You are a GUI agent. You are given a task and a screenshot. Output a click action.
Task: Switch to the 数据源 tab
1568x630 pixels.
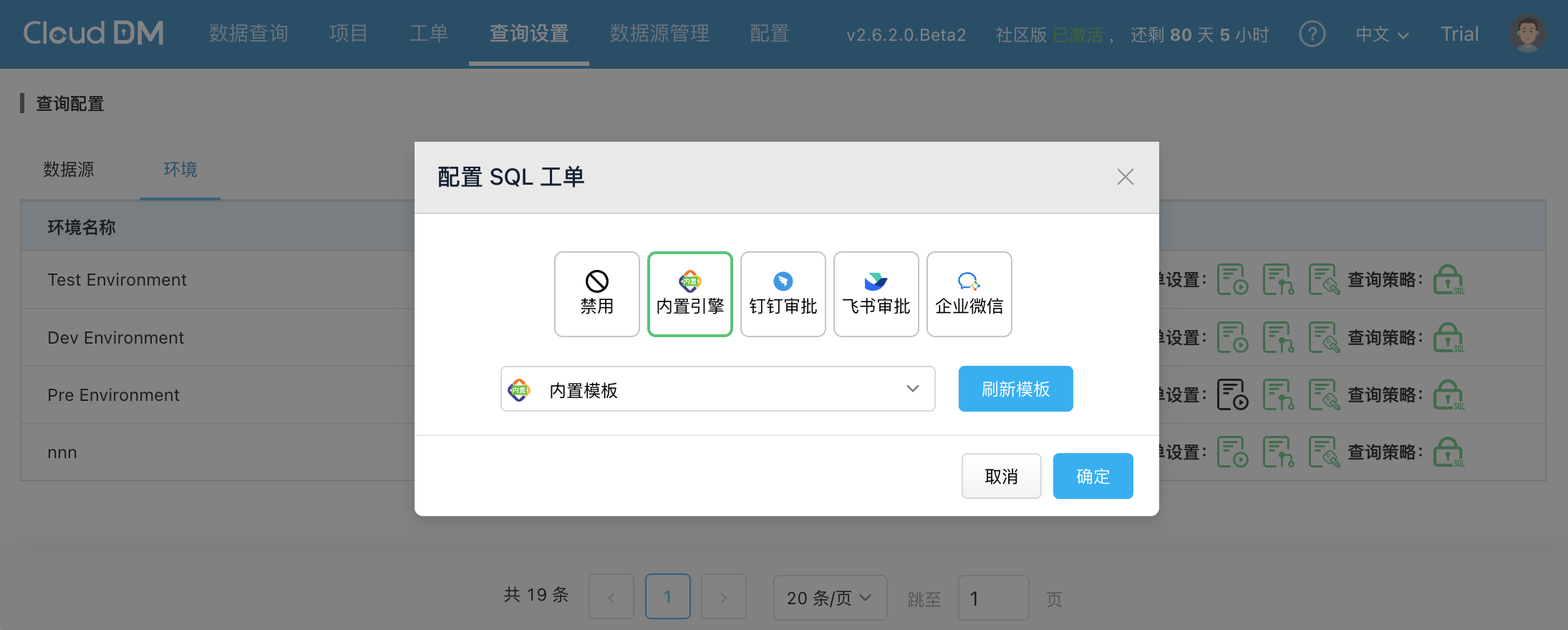point(69,170)
